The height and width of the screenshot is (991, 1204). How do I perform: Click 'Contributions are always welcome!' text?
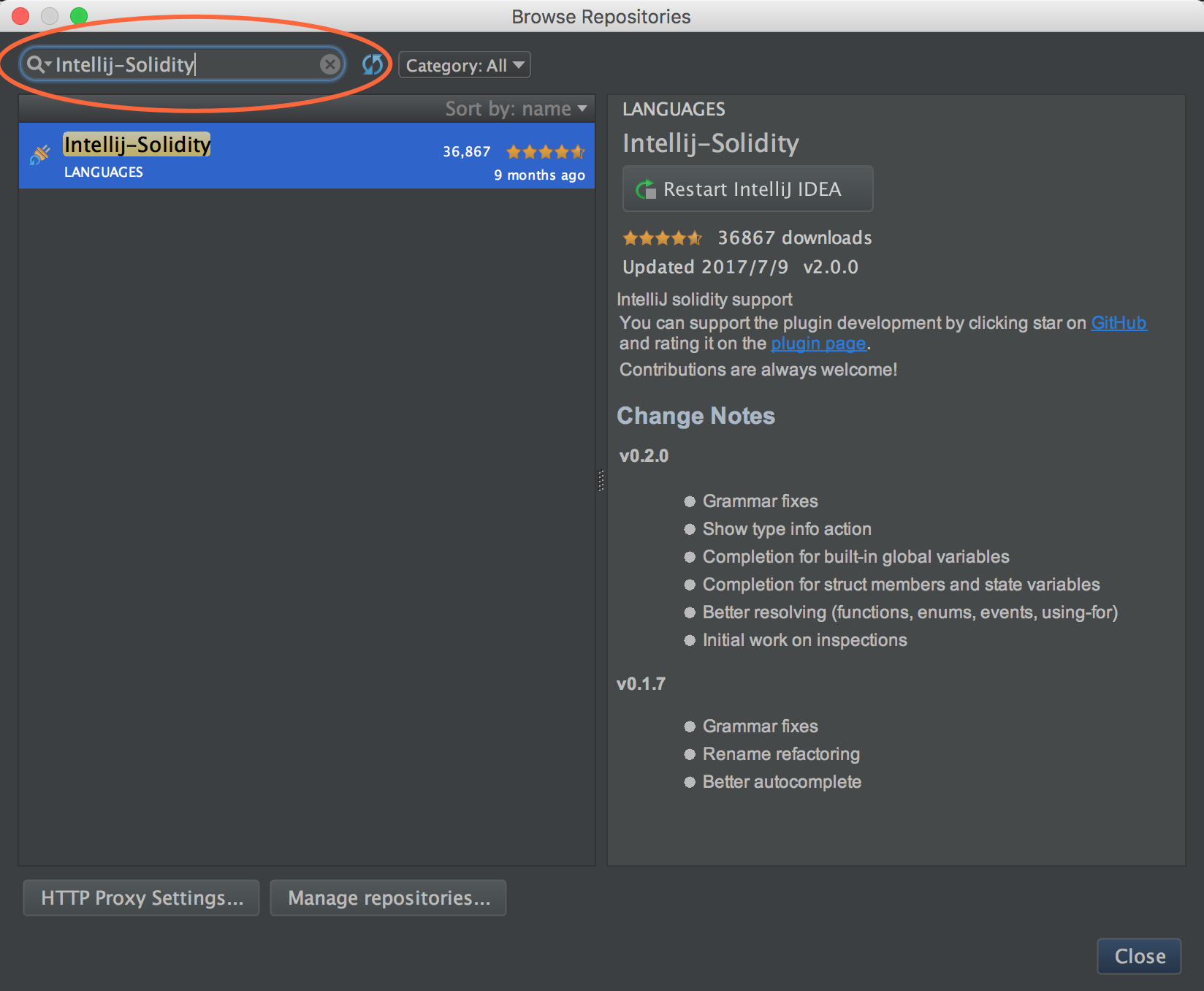758,370
